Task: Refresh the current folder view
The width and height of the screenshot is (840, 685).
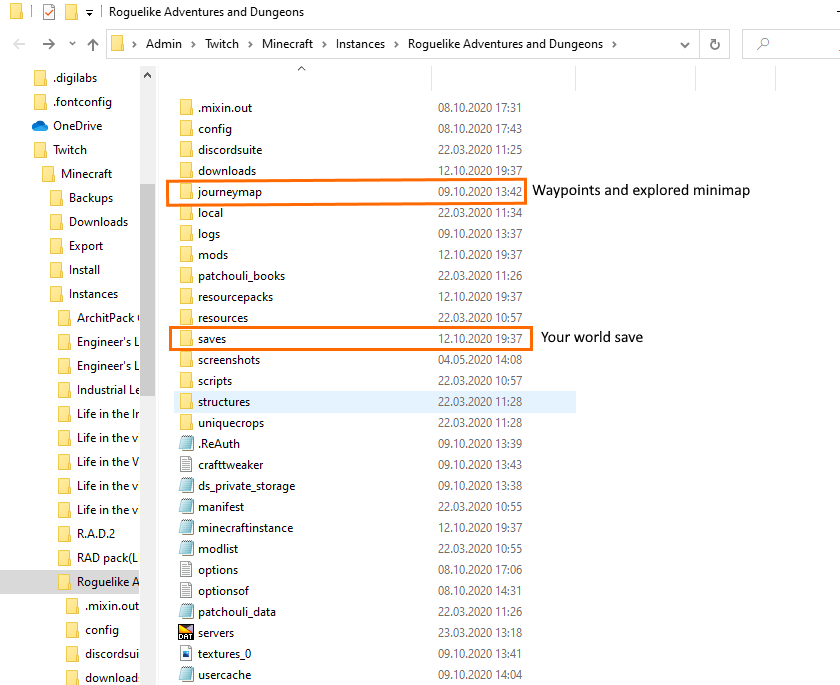Action: pyautogui.click(x=715, y=44)
